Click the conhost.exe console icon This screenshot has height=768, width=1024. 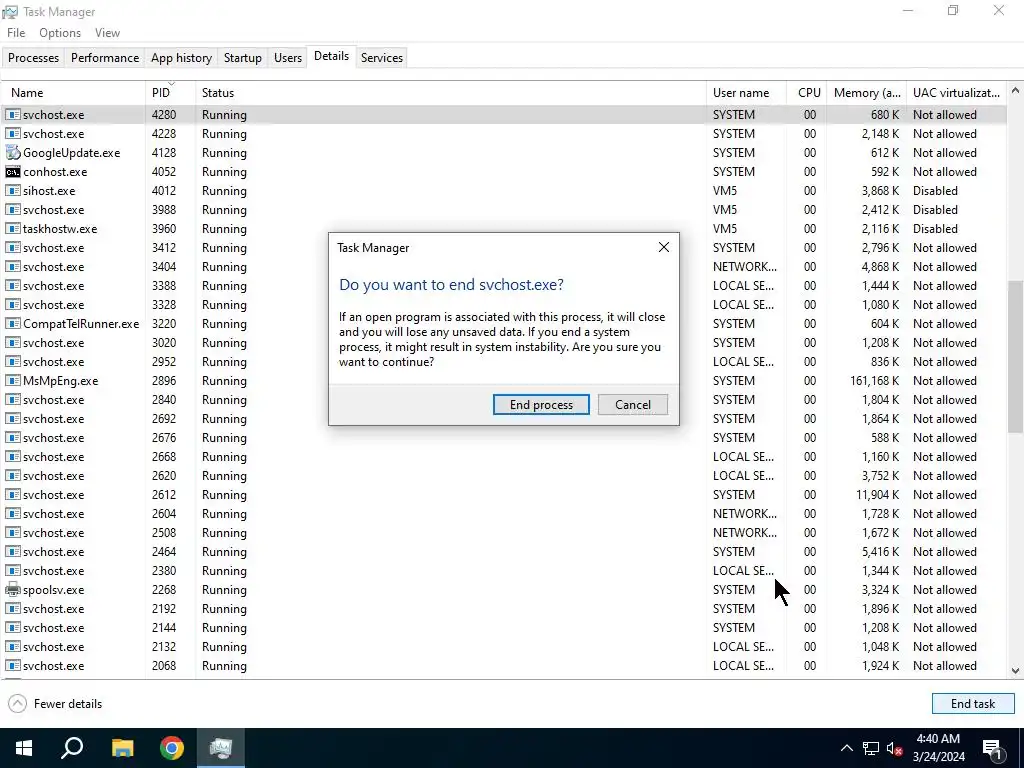tap(12, 172)
